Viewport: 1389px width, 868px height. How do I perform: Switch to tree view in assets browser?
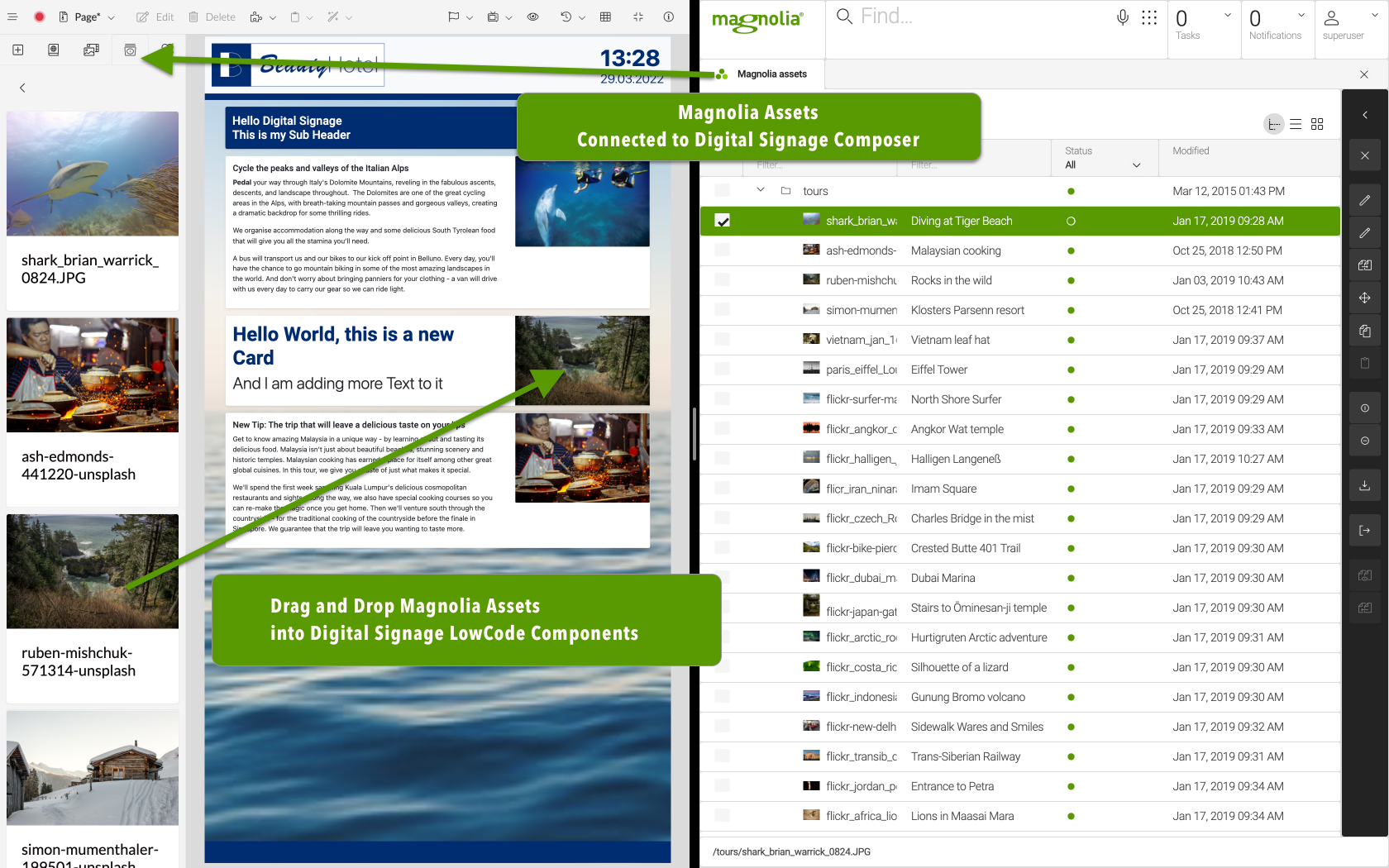click(1274, 124)
